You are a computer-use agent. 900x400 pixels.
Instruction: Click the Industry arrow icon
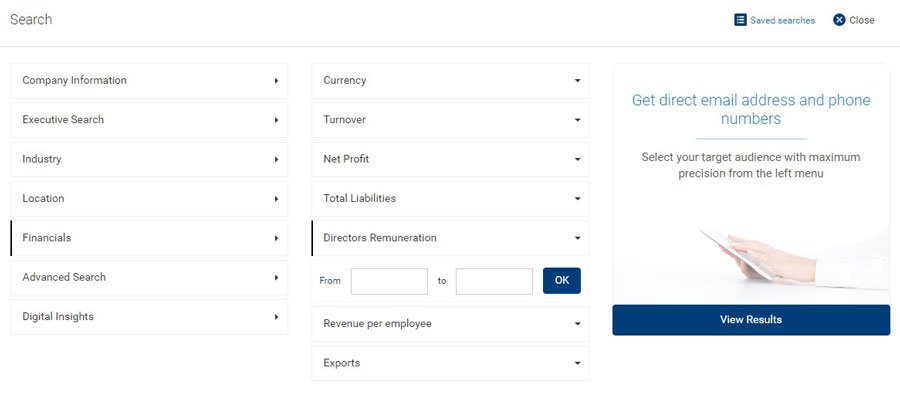[x=276, y=160]
